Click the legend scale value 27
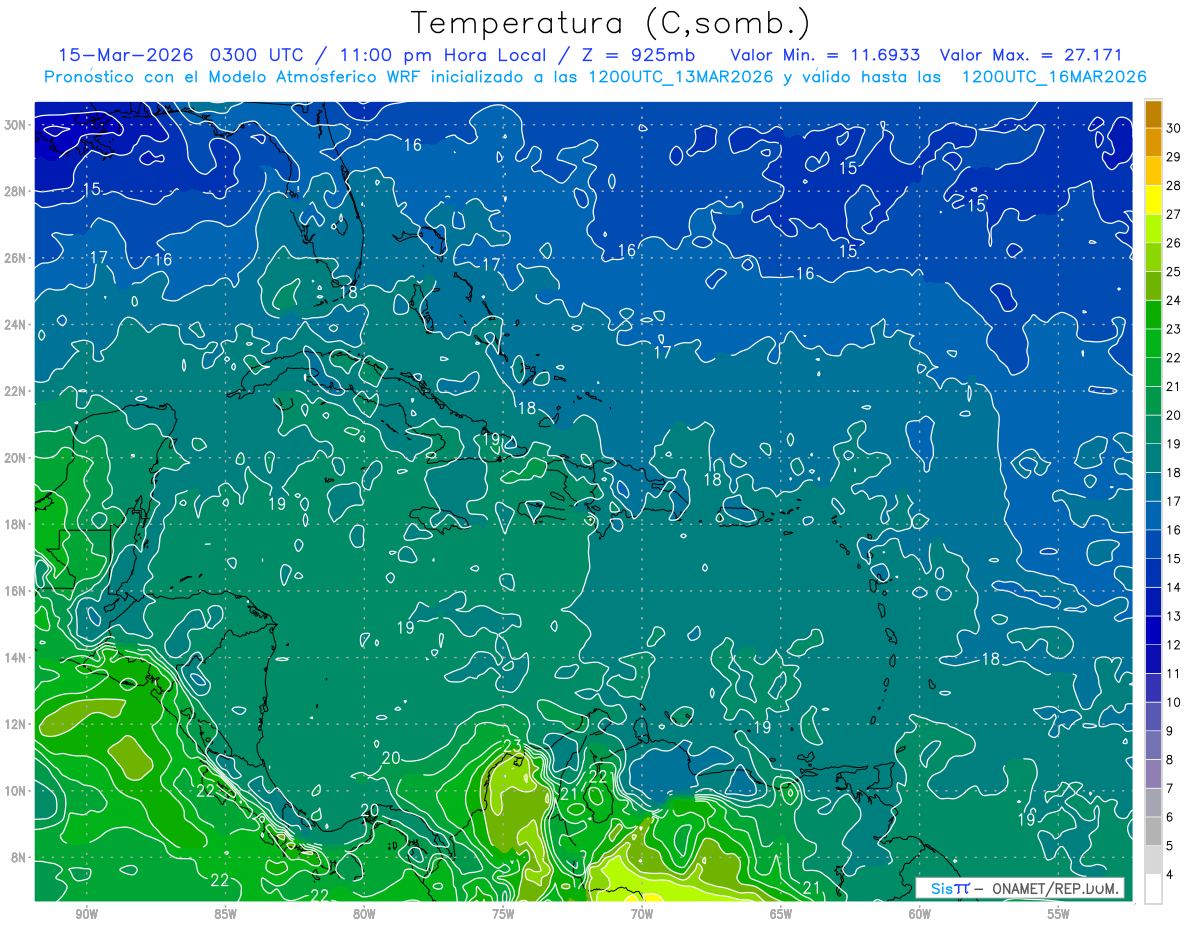The width and height of the screenshot is (1200, 927). point(1174,214)
